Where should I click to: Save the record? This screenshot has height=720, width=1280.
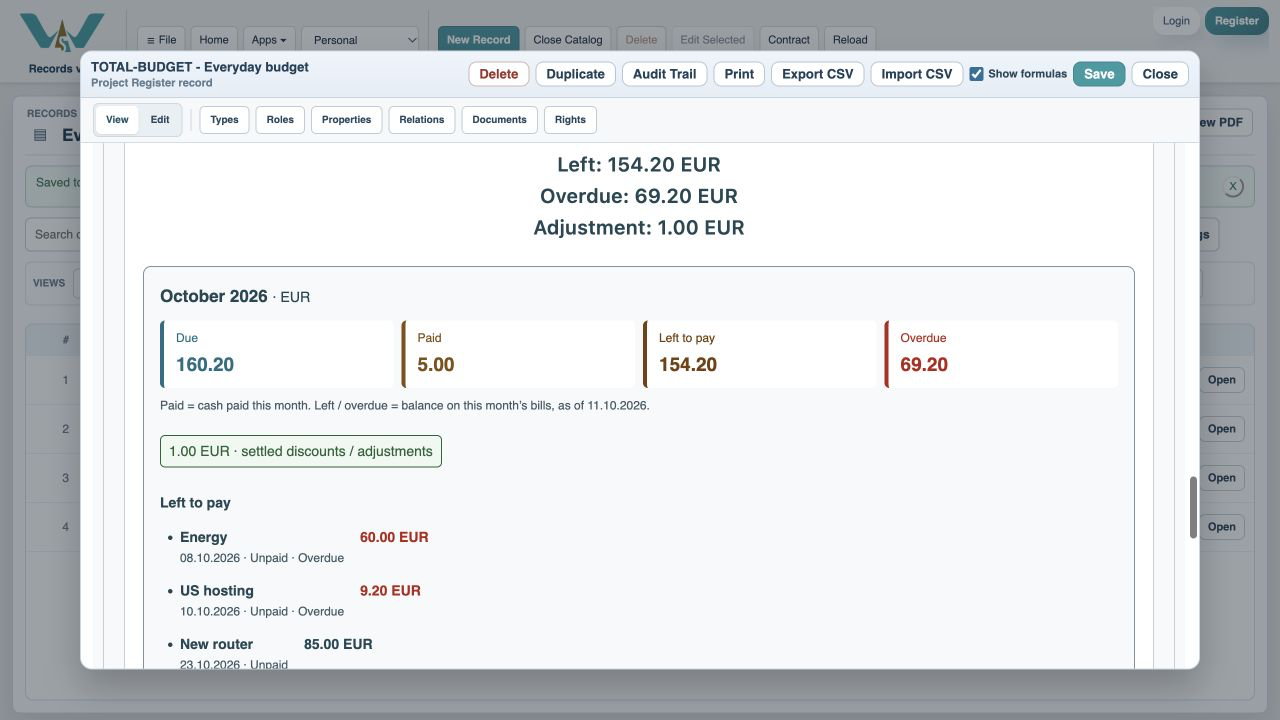1099,74
